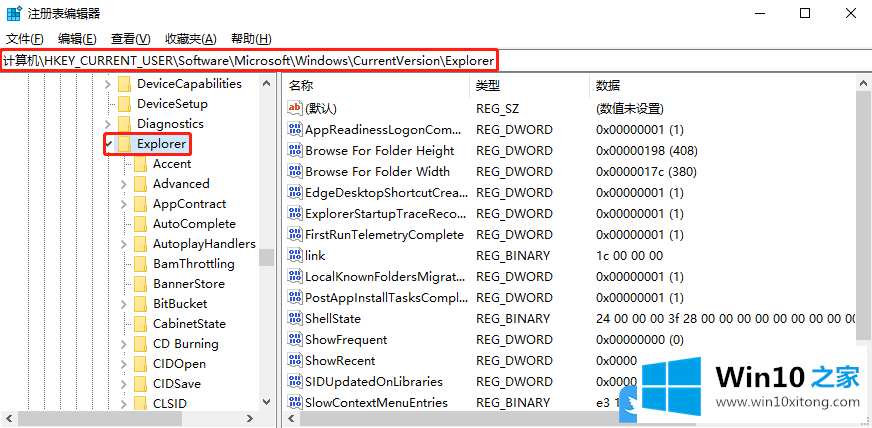Click the registry path address bar
872x428 pixels.
coord(436,61)
